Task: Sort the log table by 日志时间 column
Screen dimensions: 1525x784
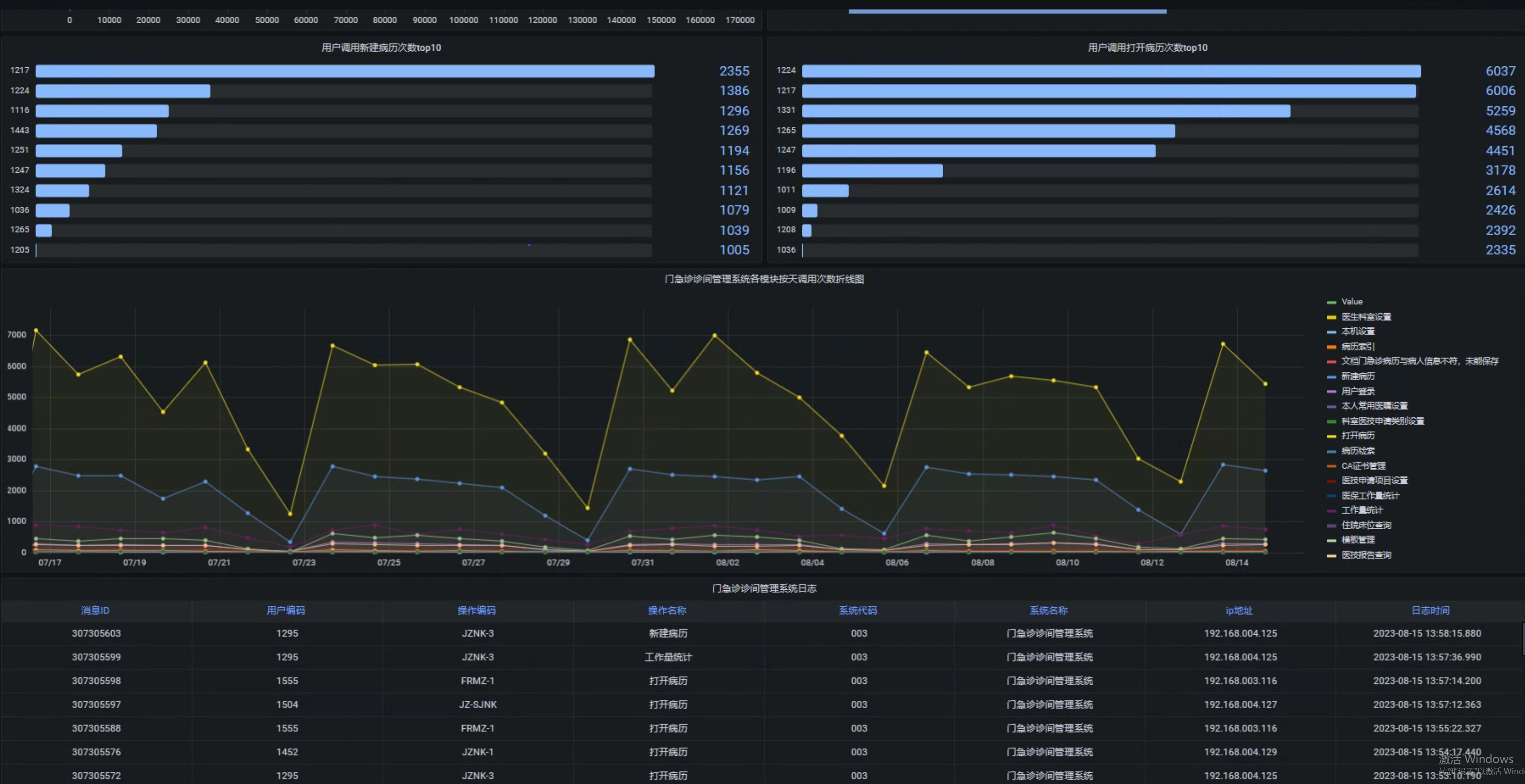Action: click(1430, 611)
